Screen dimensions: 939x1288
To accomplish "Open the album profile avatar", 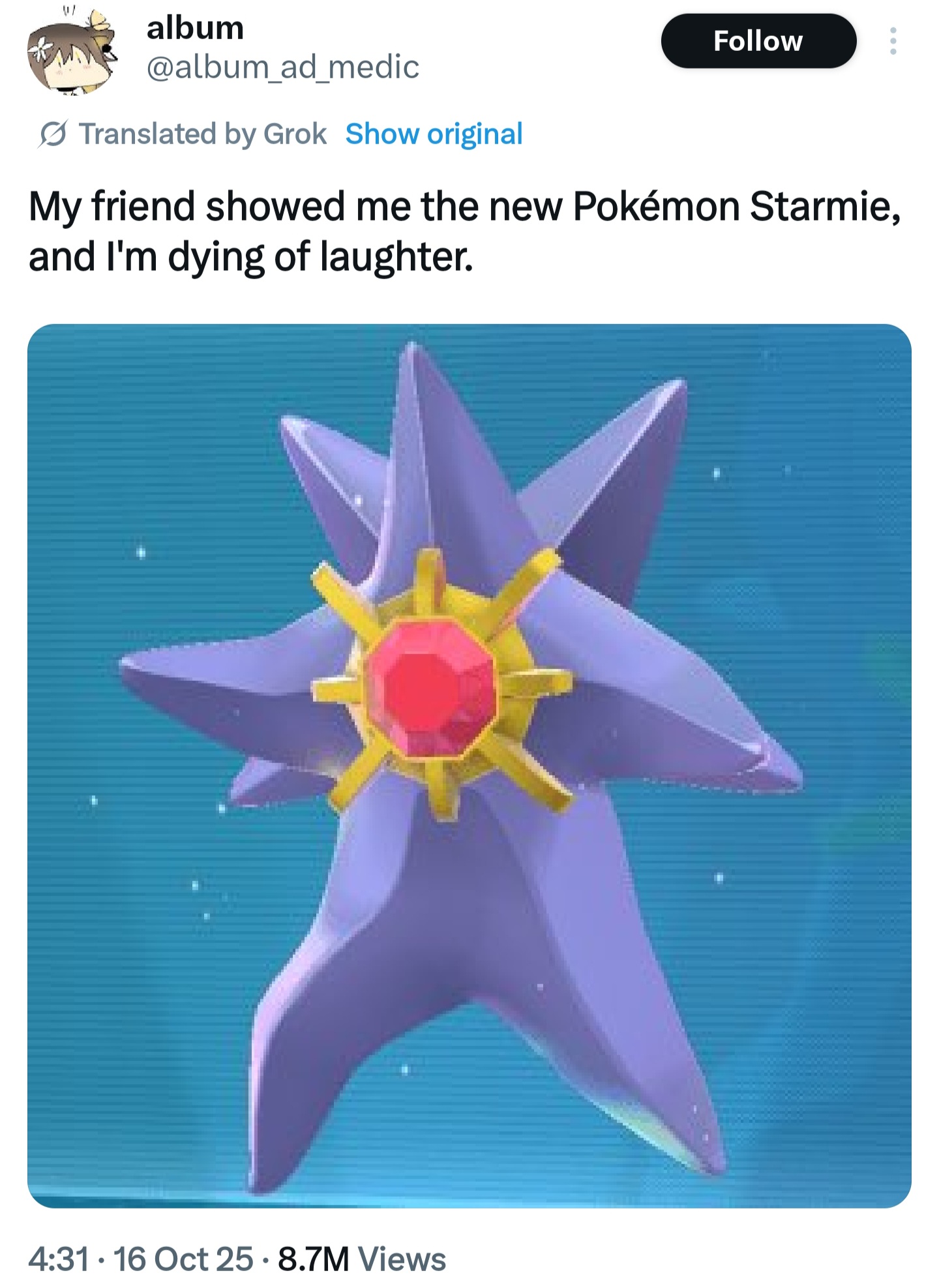I will point(72,53).
